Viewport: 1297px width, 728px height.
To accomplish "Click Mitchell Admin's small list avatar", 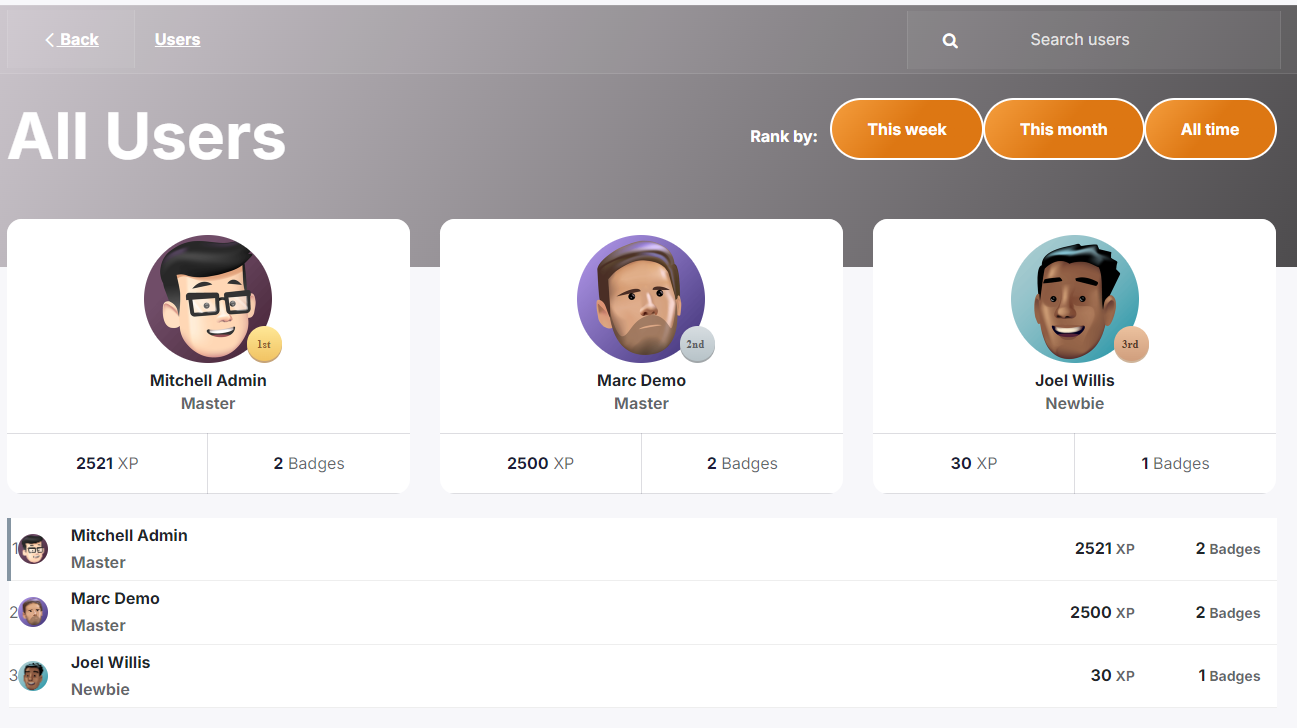I will coord(33,549).
